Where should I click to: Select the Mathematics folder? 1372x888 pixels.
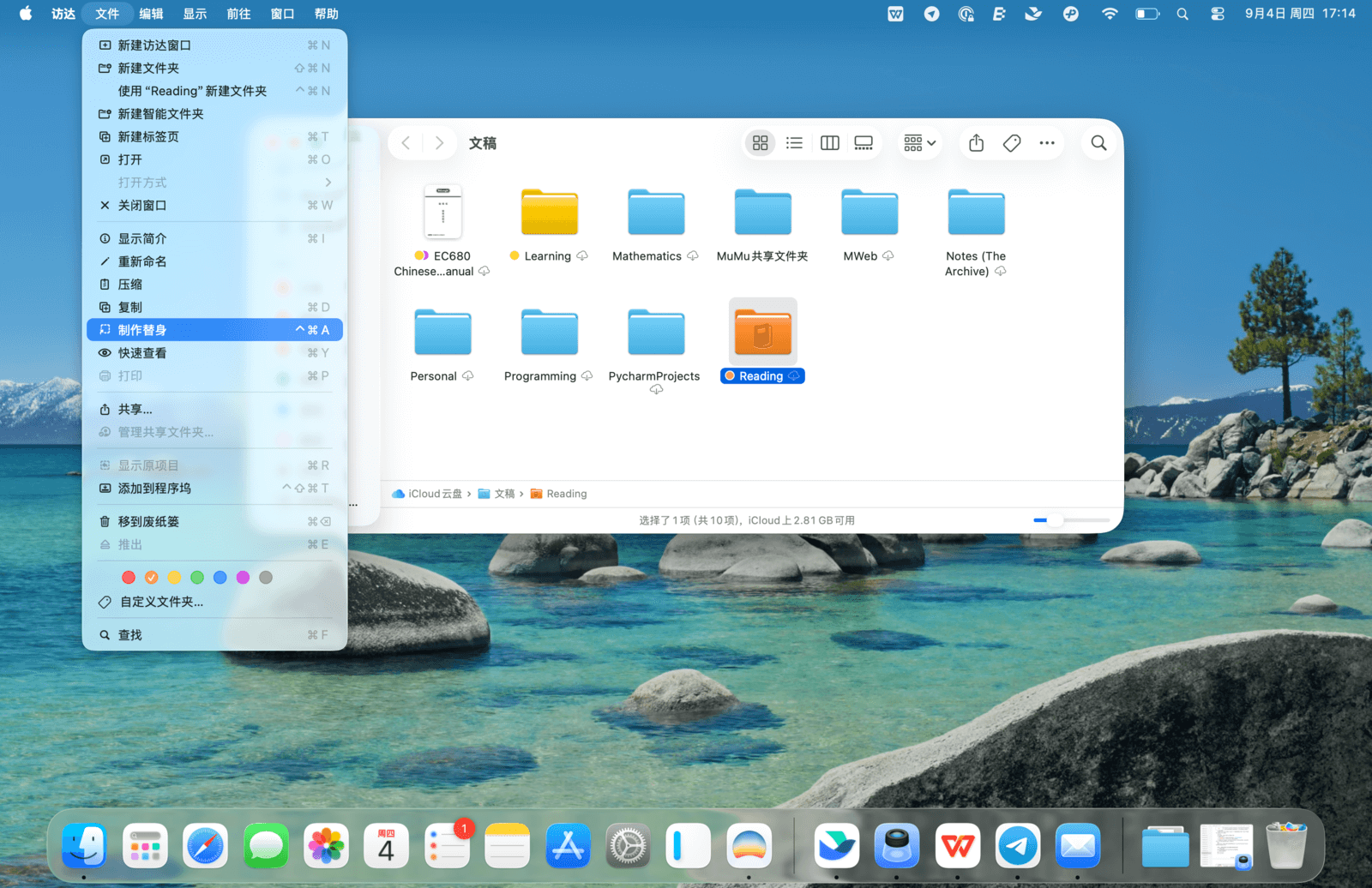click(656, 213)
